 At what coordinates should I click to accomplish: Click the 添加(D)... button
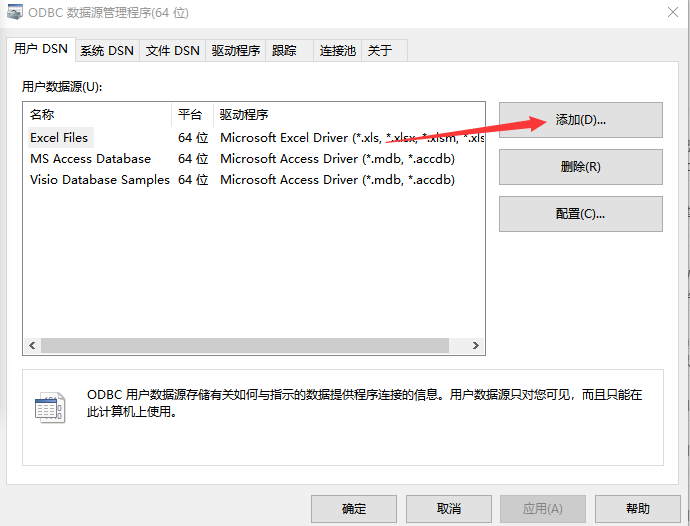coord(580,120)
